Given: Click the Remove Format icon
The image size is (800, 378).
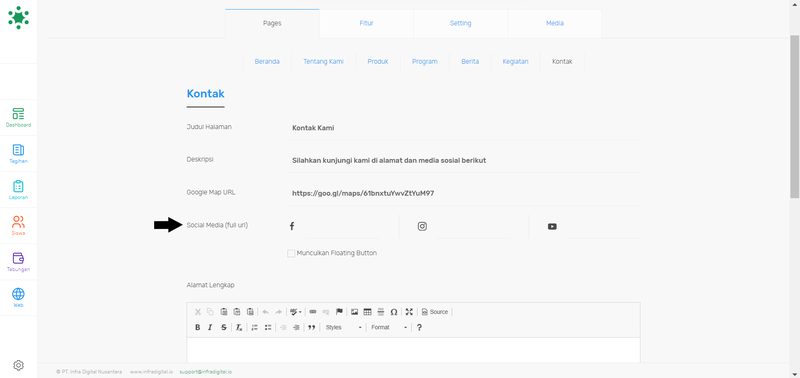Looking at the screenshot, I should [x=239, y=327].
